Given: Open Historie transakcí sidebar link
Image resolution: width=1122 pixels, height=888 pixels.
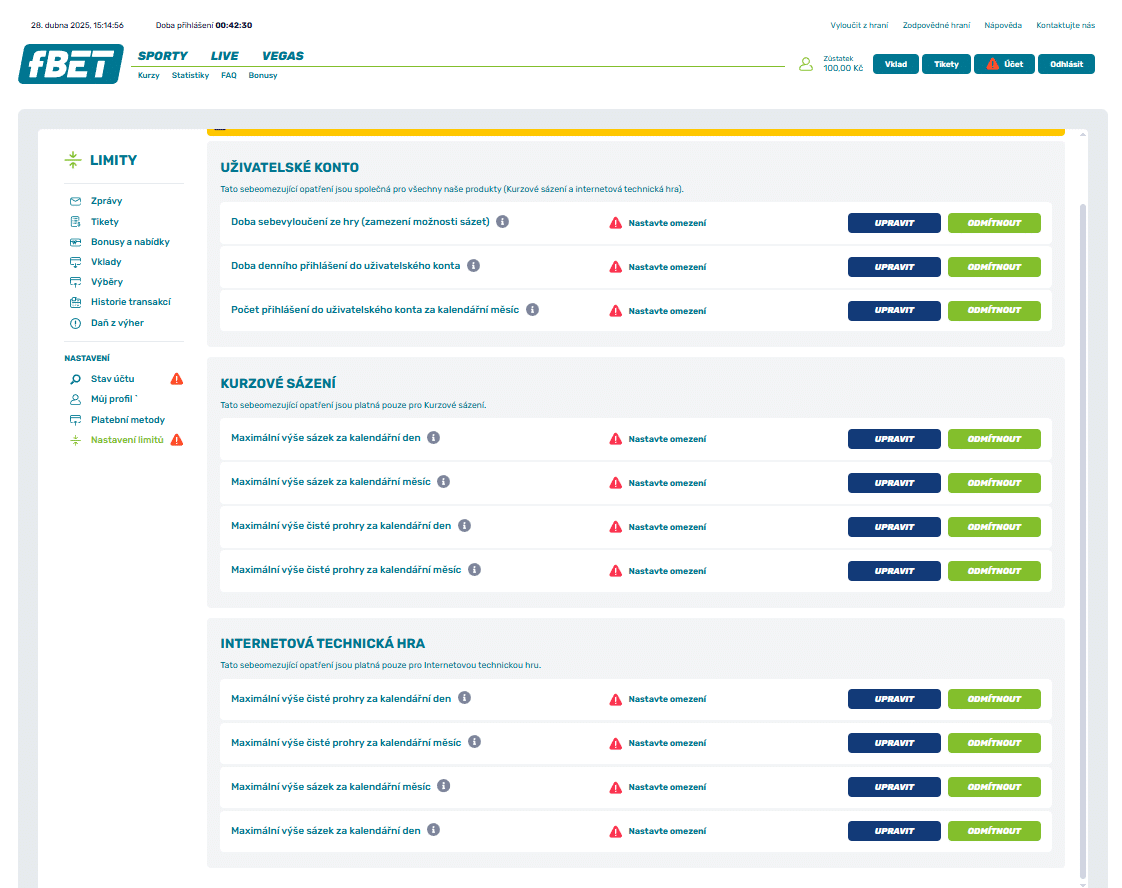Looking at the screenshot, I should 130,302.
